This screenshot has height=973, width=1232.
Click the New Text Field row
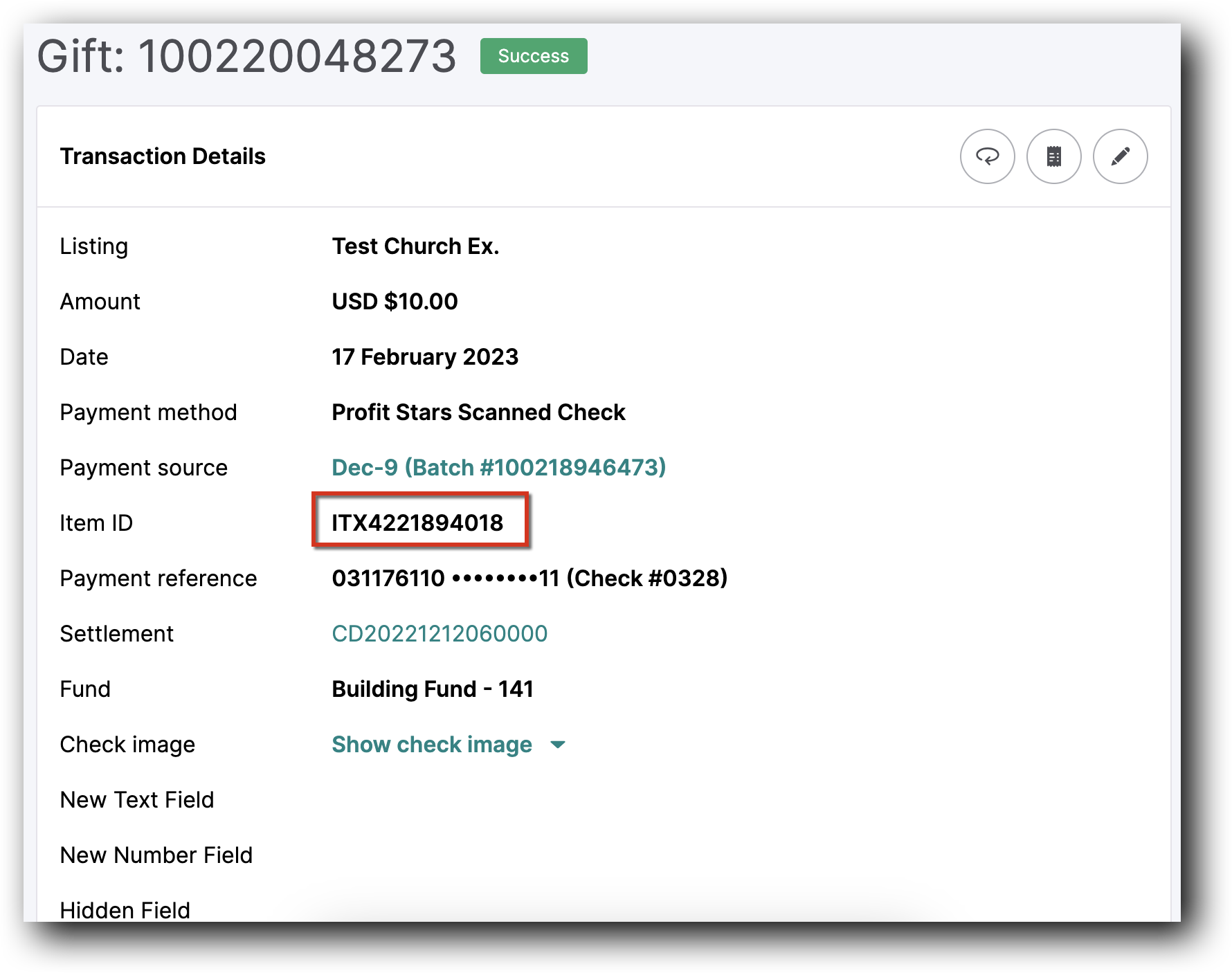[x=137, y=800]
